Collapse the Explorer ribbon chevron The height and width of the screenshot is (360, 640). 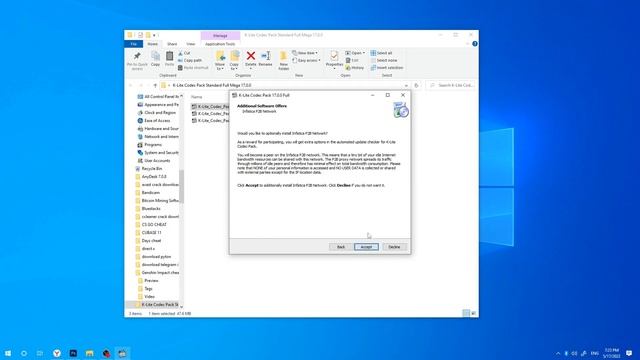[x=467, y=44]
